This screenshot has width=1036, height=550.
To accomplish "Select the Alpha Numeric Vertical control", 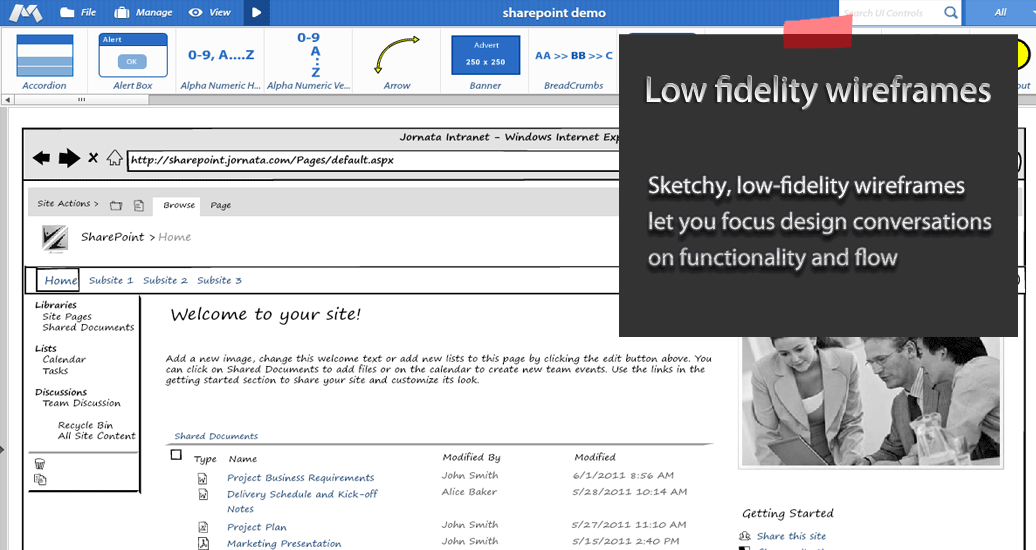I will [x=309, y=61].
